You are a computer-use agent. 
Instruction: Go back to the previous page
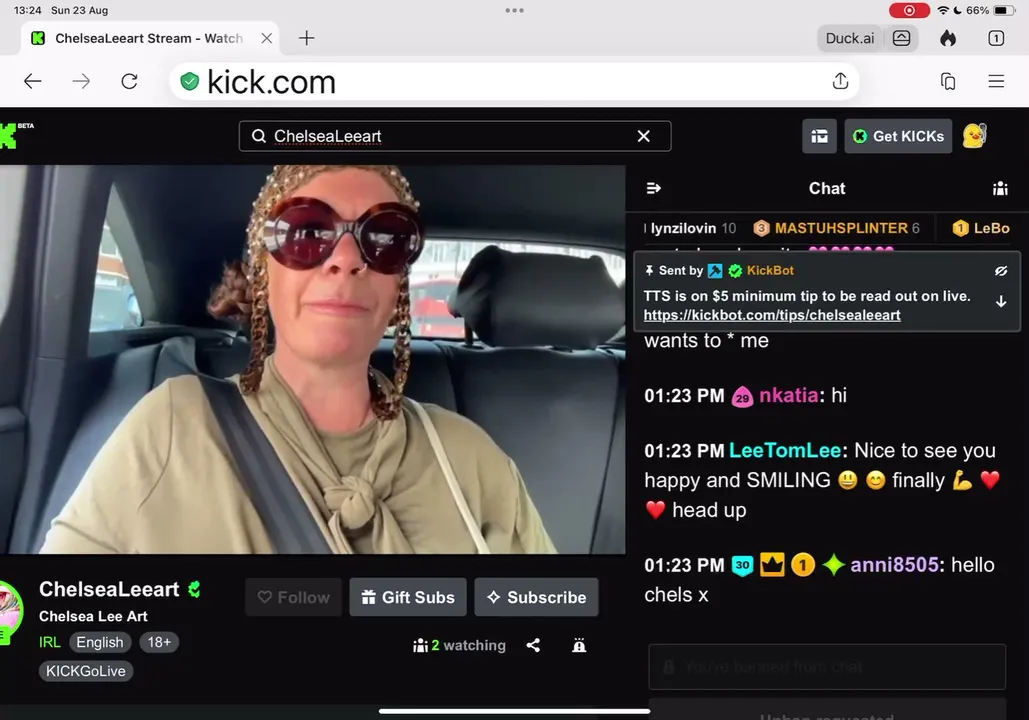pos(32,81)
